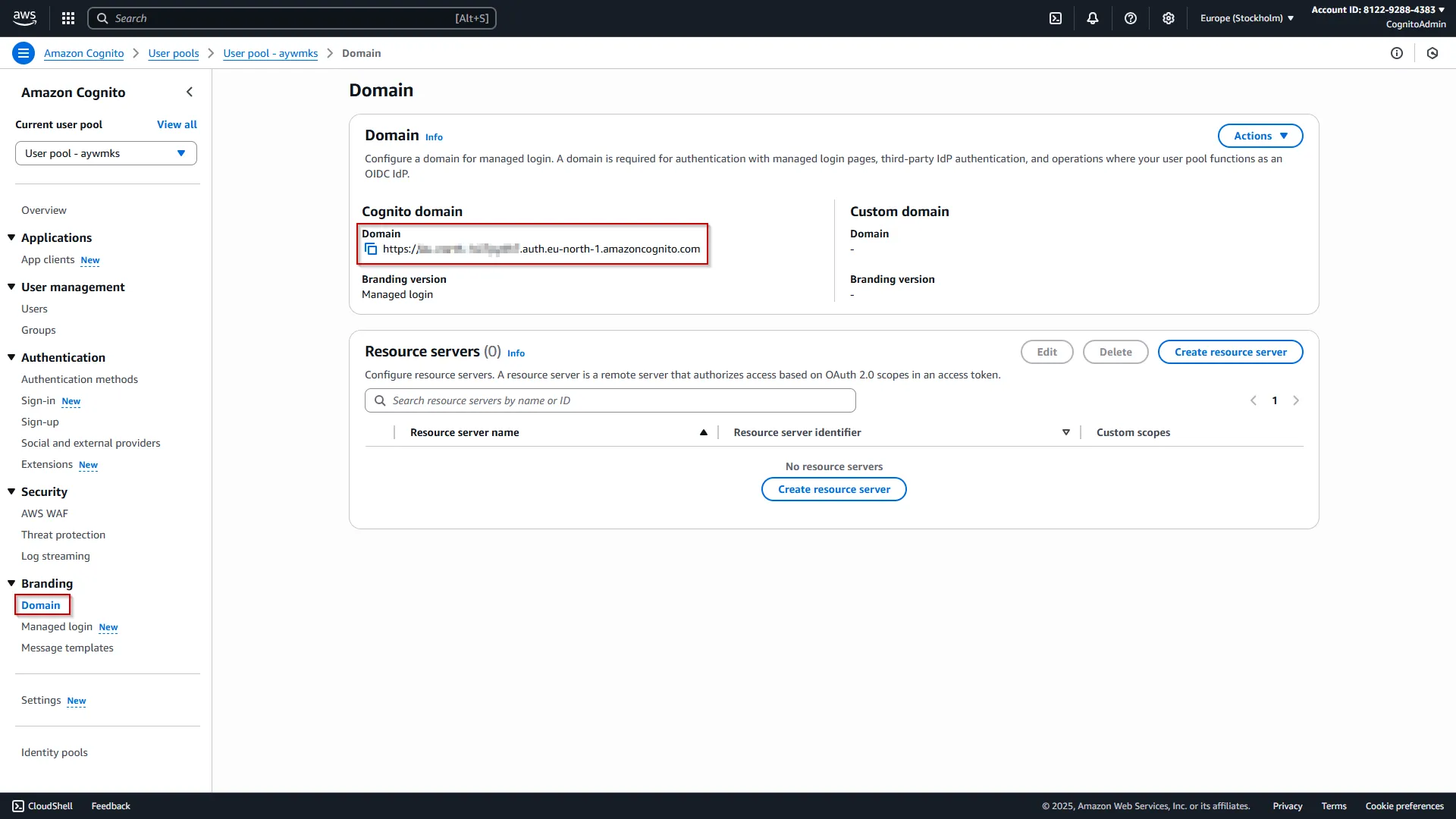Go to next page of resource servers
The height and width of the screenshot is (819, 1456).
tap(1296, 400)
